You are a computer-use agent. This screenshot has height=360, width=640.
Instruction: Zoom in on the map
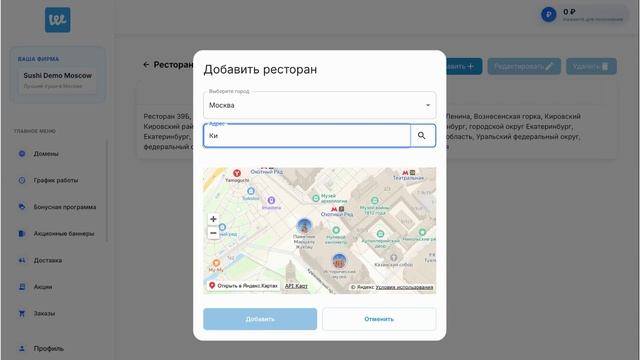pyautogui.click(x=213, y=219)
